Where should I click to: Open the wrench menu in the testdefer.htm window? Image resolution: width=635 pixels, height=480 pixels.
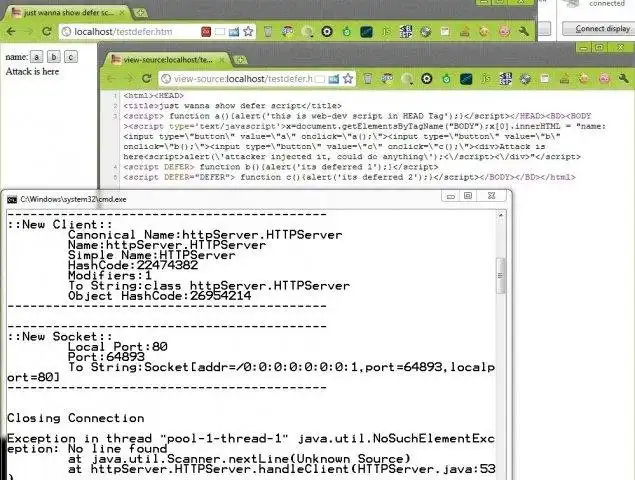coord(524,31)
